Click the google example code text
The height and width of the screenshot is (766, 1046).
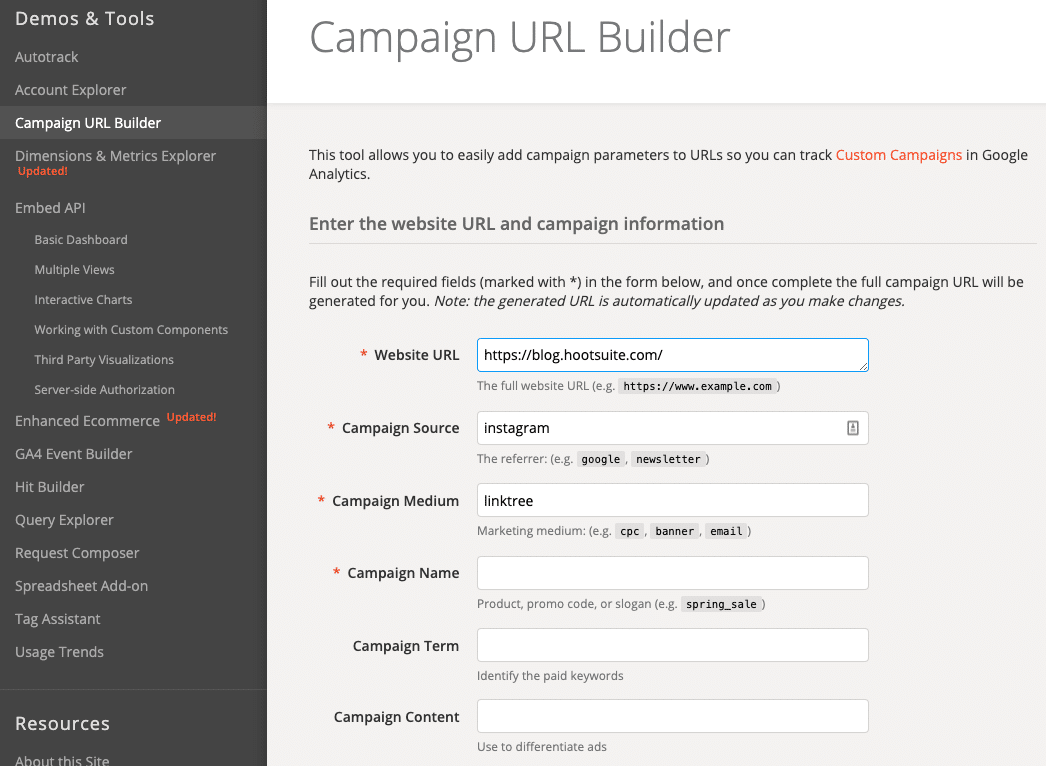click(x=600, y=459)
